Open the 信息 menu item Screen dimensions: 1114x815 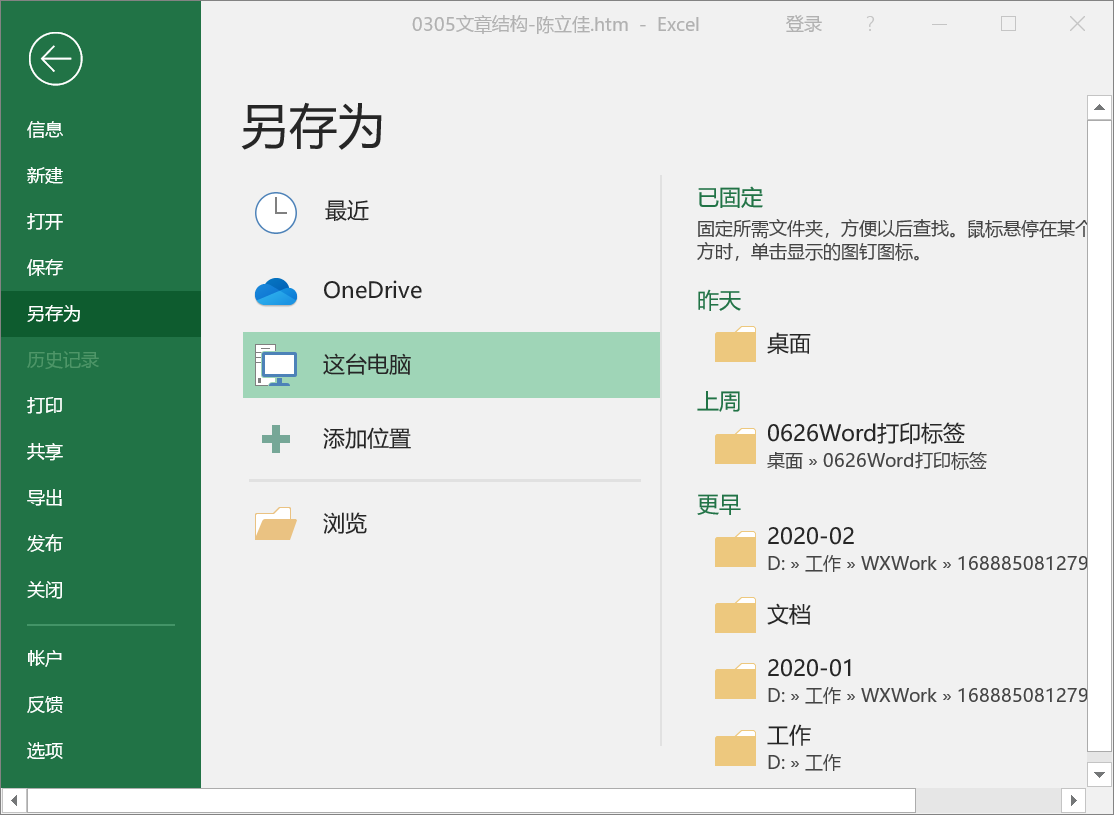point(45,129)
